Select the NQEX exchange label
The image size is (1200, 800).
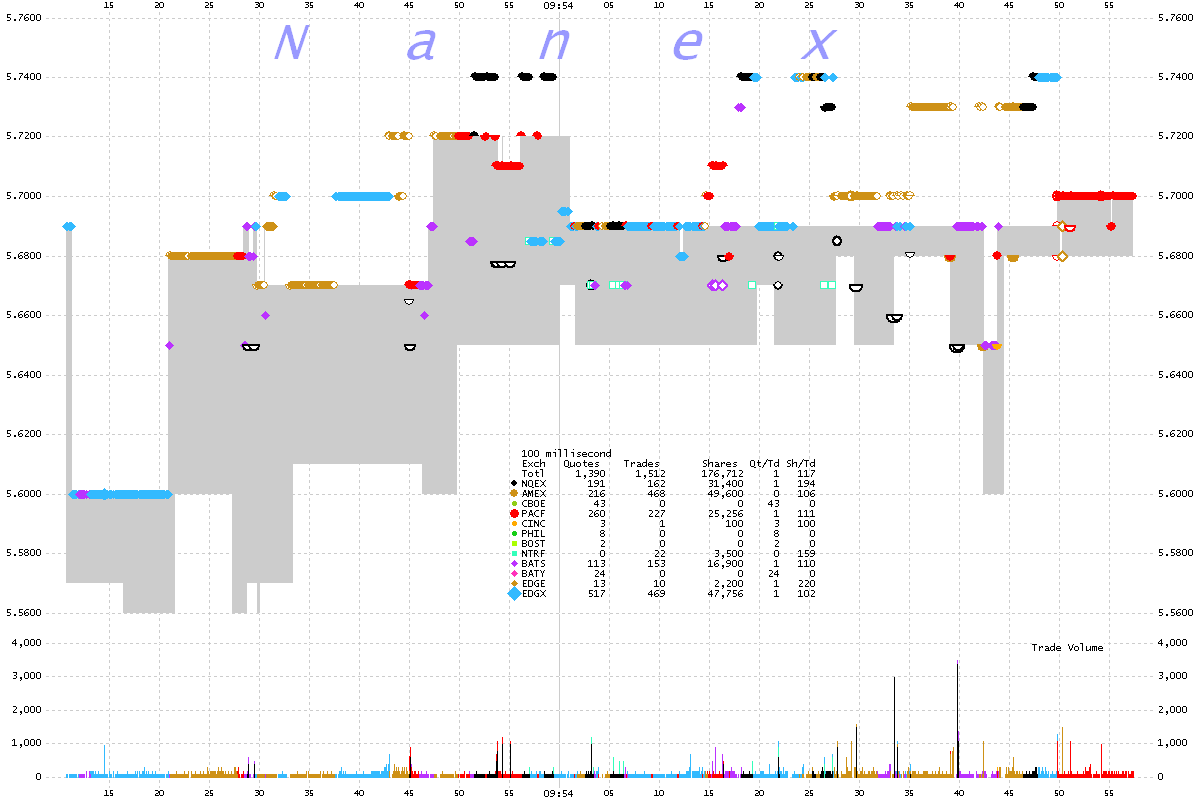pos(534,483)
